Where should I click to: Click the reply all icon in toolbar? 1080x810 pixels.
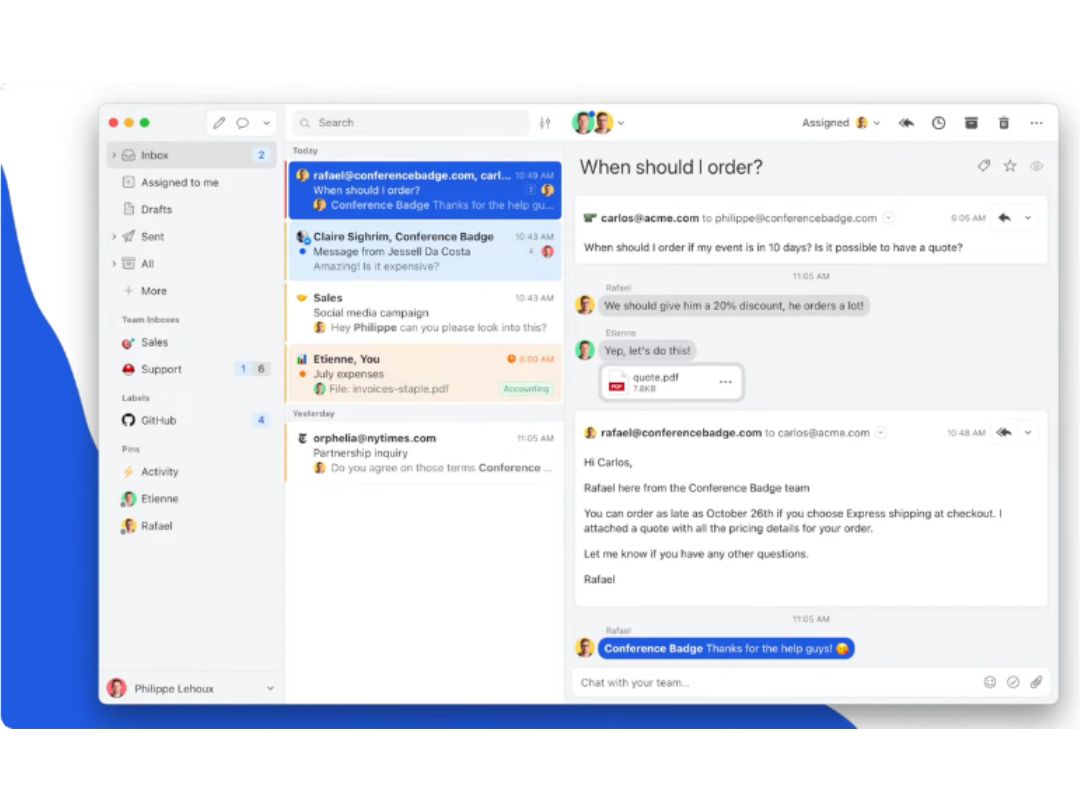(906, 123)
